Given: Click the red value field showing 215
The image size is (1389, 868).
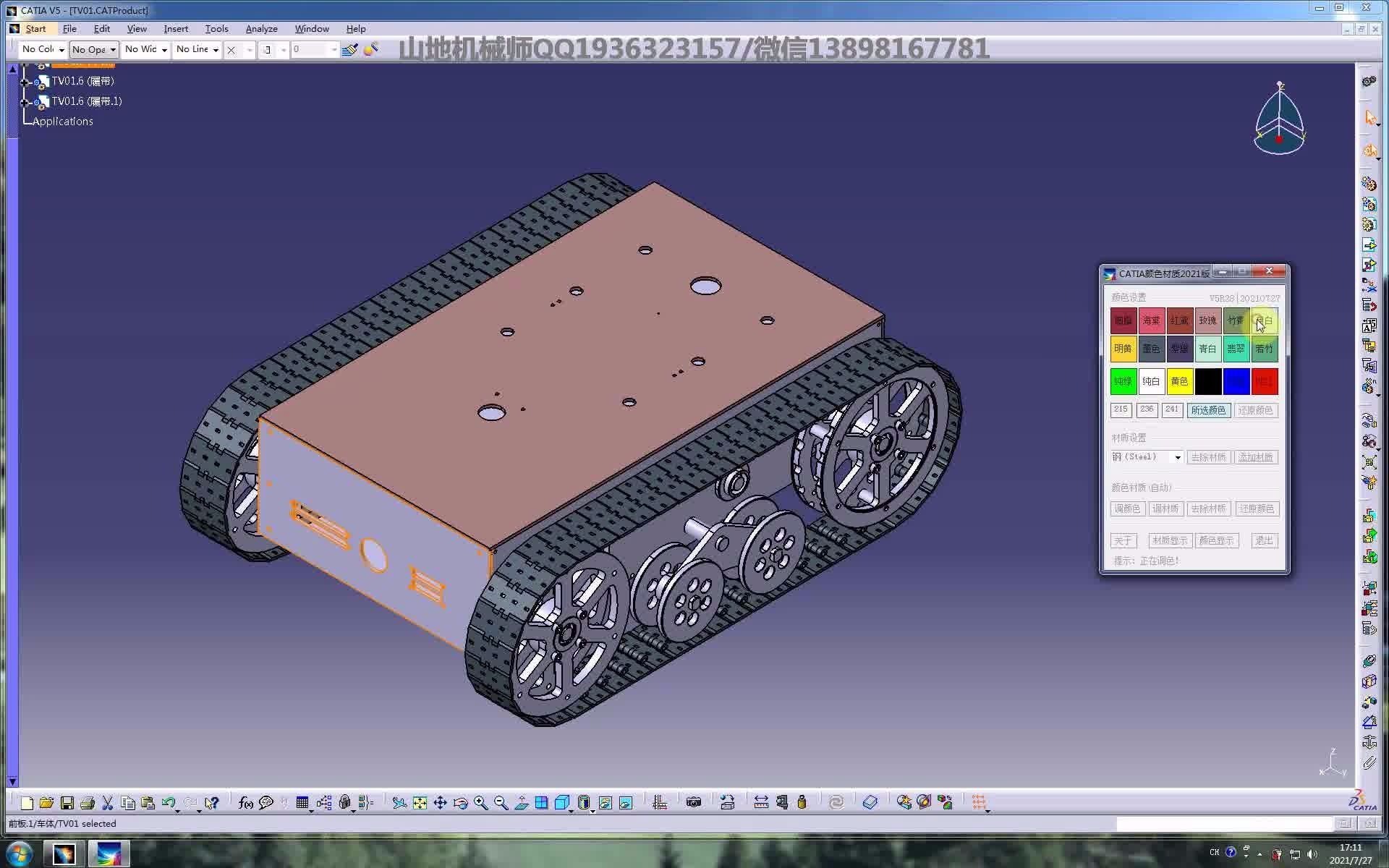Looking at the screenshot, I should 1121,410.
